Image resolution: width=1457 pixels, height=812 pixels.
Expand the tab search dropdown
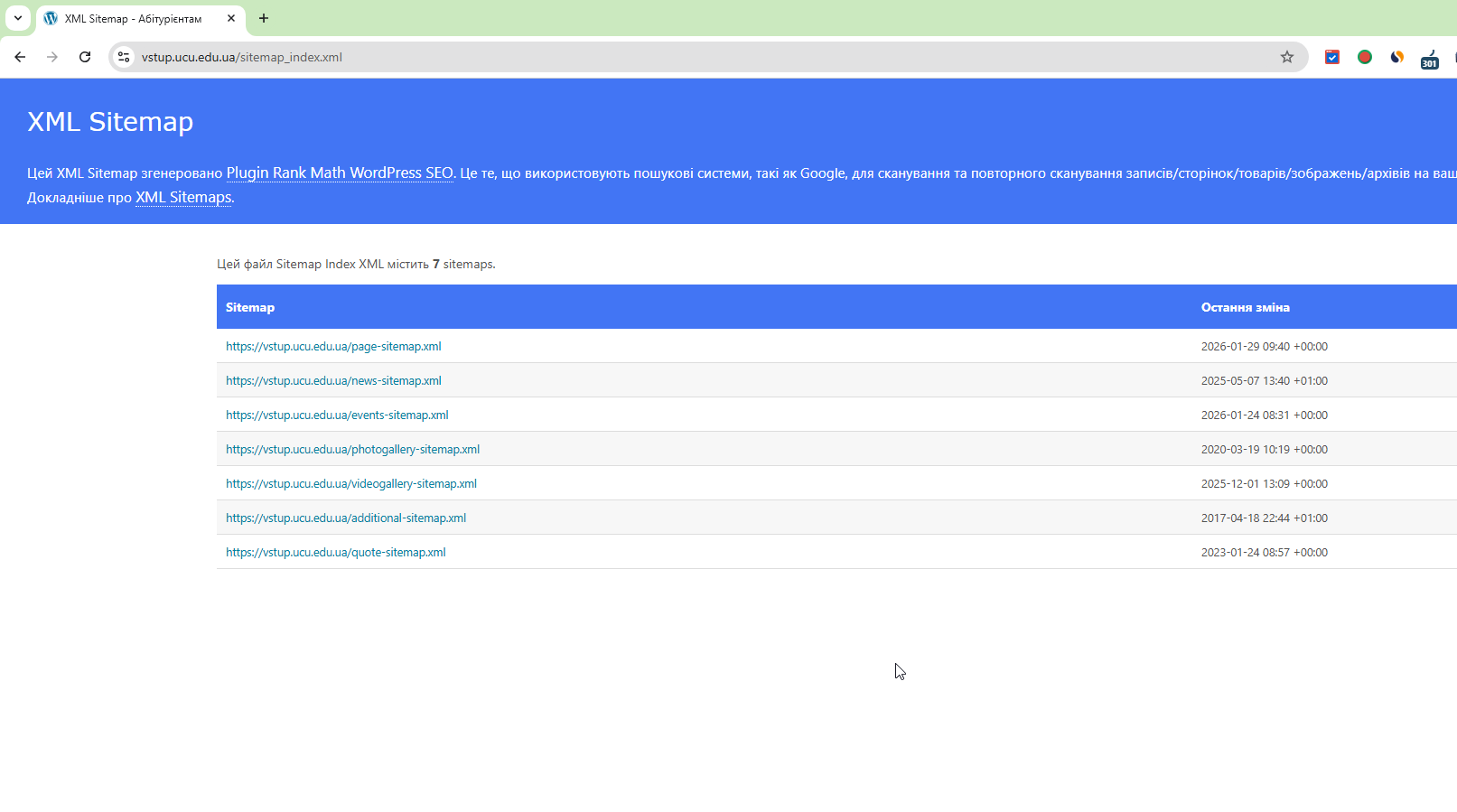pos(18,18)
